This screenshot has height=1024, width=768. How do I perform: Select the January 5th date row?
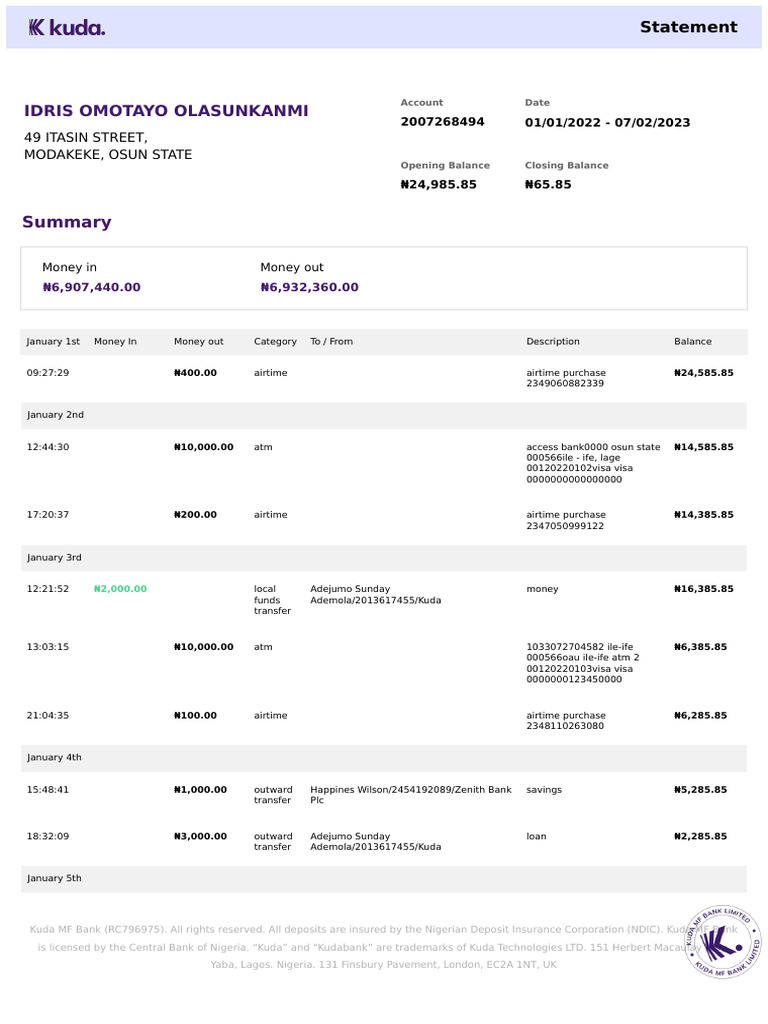pos(55,879)
